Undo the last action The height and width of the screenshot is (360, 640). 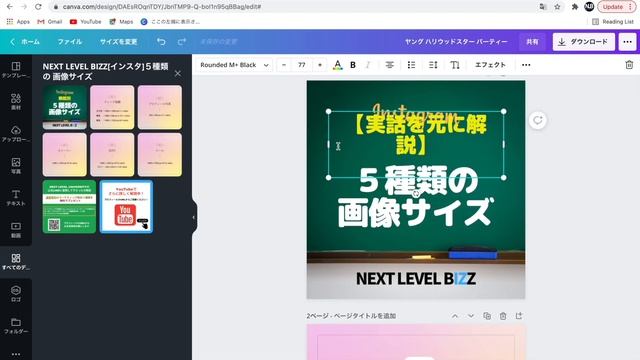tap(161, 42)
